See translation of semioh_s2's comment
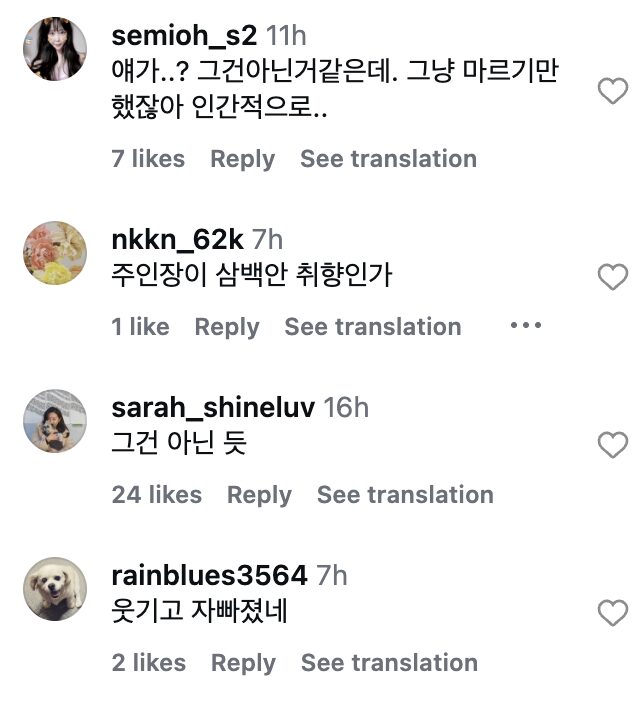The width and height of the screenshot is (644, 716). point(388,159)
